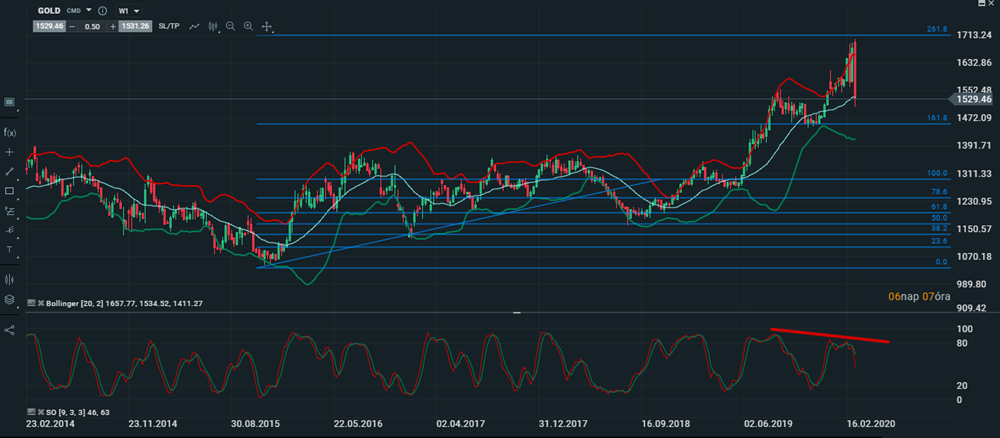
Task: Open the layers panel icon
Action: pyautogui.click(x=9, y=299)
